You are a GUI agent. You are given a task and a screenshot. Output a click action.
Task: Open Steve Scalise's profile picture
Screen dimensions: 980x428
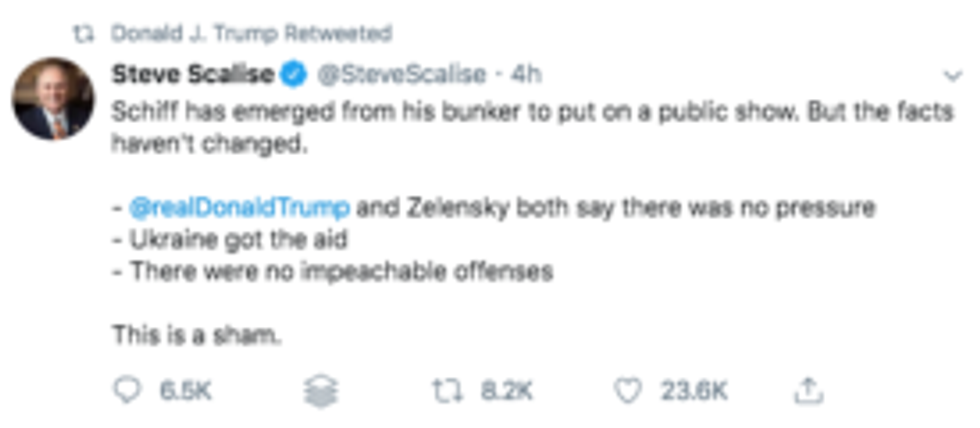(52, 99)
